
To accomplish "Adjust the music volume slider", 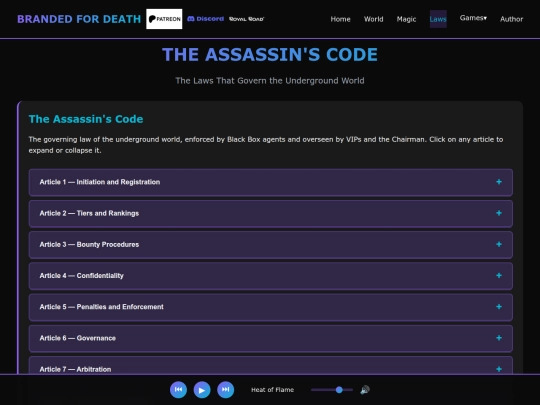I will coord(332,390).
